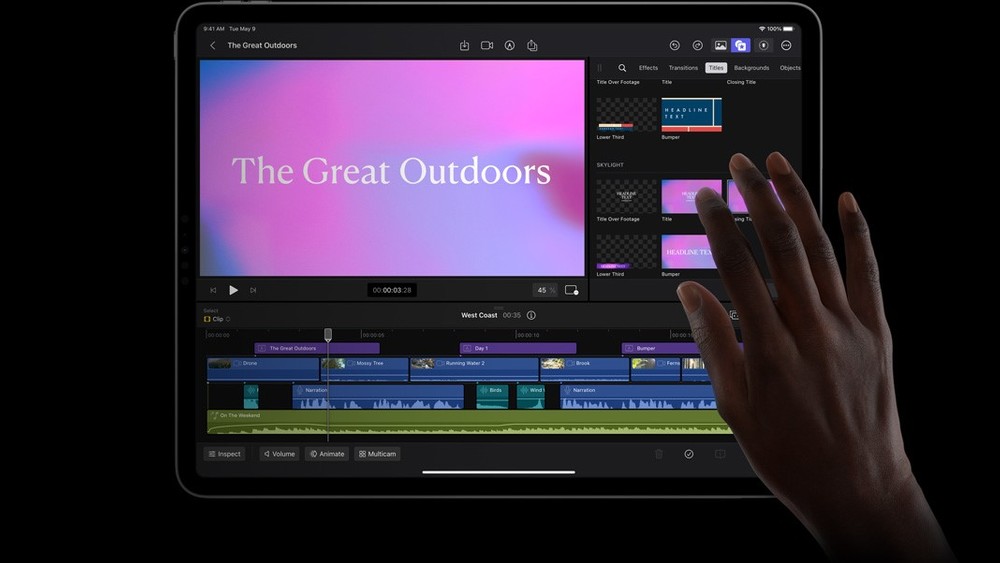Select the upper Lower Third title thumbnail
Viewport: 1000px width, 563px height.
(x=626, y=115)
